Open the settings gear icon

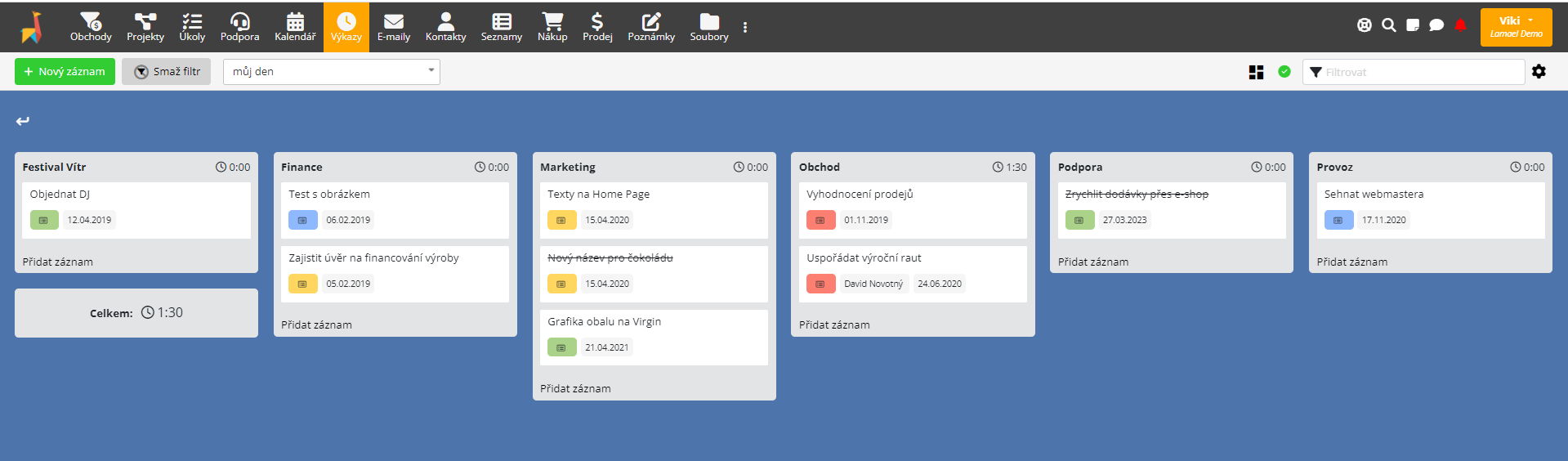[x=1539, y=72]
